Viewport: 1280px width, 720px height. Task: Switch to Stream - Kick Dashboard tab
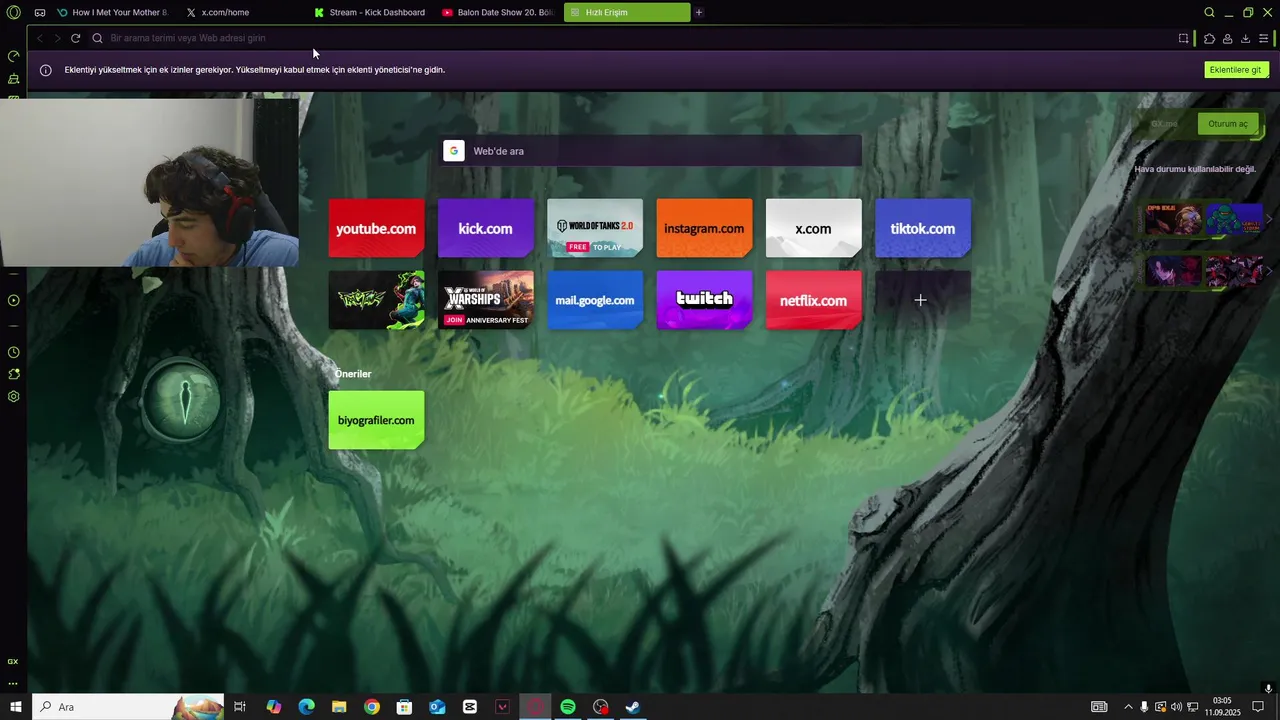pyautogui.click(x=369, y=12)
